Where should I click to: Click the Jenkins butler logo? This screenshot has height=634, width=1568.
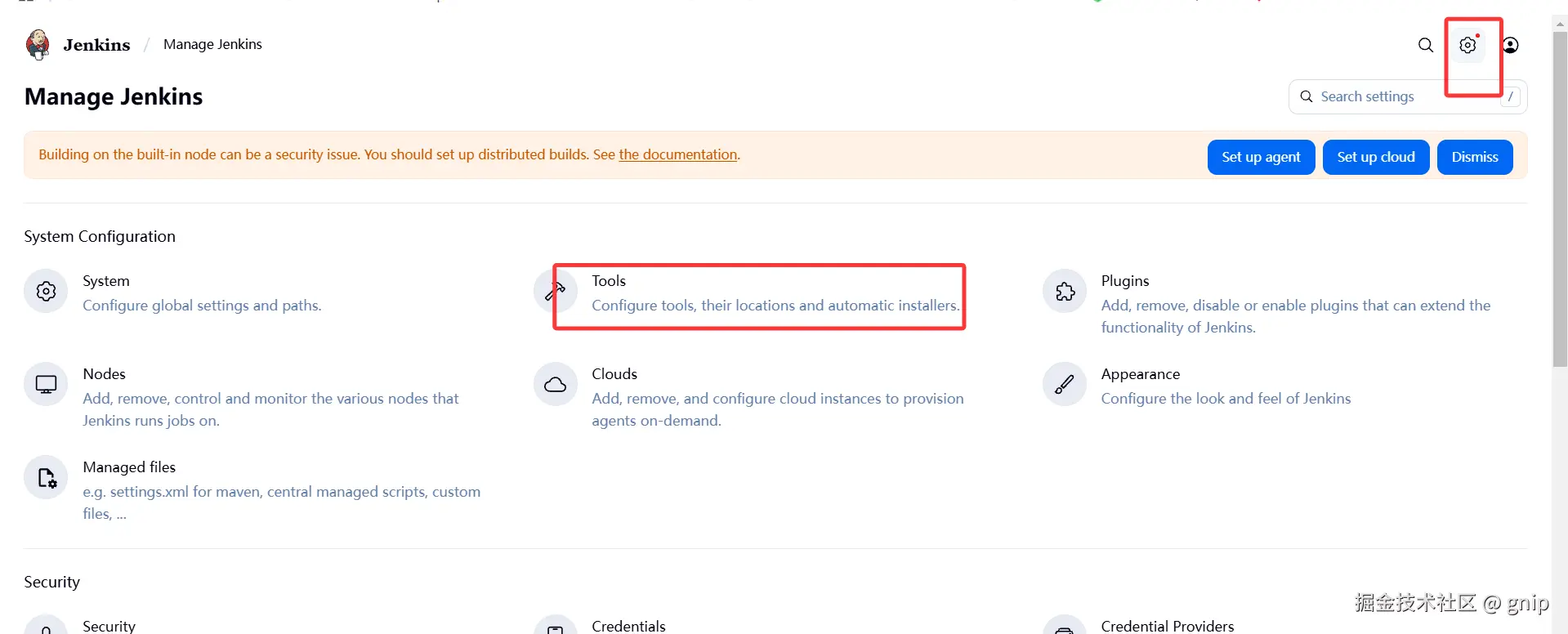pos(38,45)
